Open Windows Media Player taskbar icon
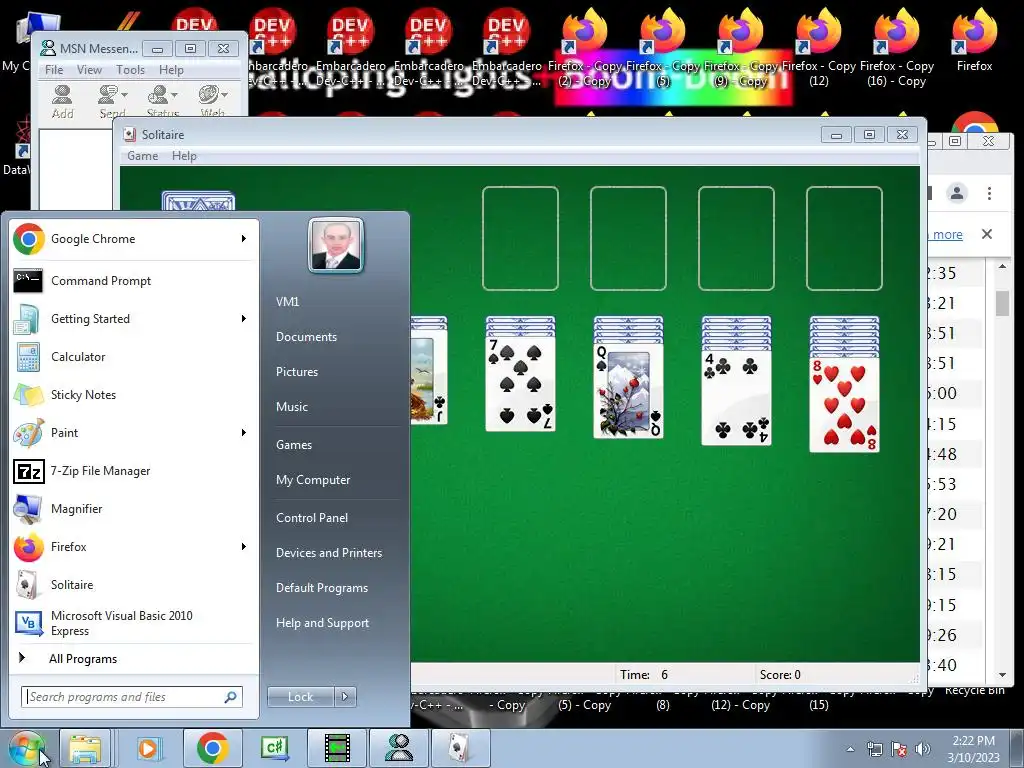Screen dimensions: 1024x768 (x=148, y=748)
